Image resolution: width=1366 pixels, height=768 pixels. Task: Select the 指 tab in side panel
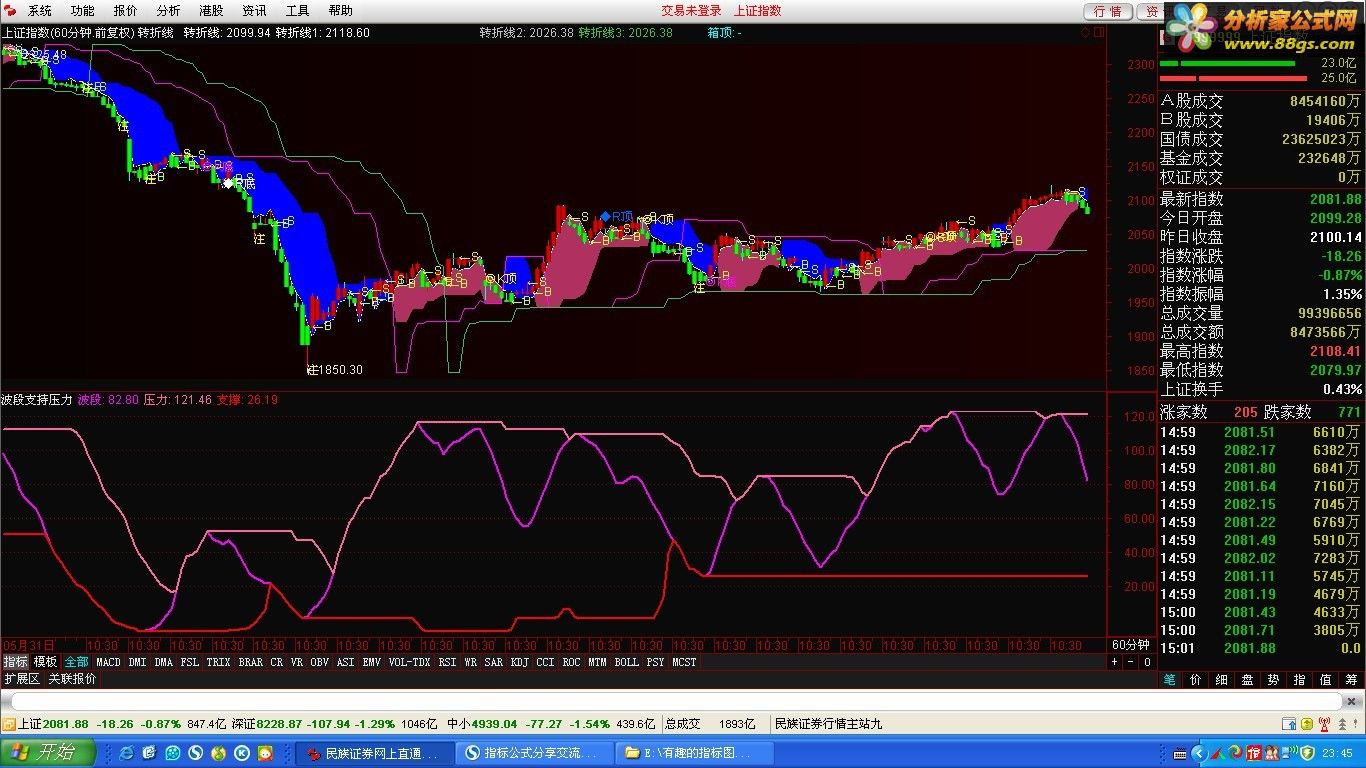(1299, 680)
